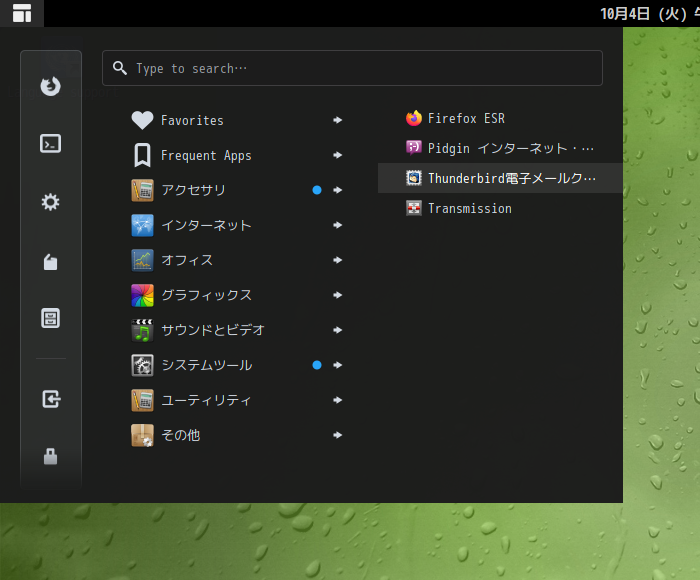Select the その他 category label
Image resolution: width=700 pixels, height=580 pixels.
pyautogui.click(x=180, y=435)
